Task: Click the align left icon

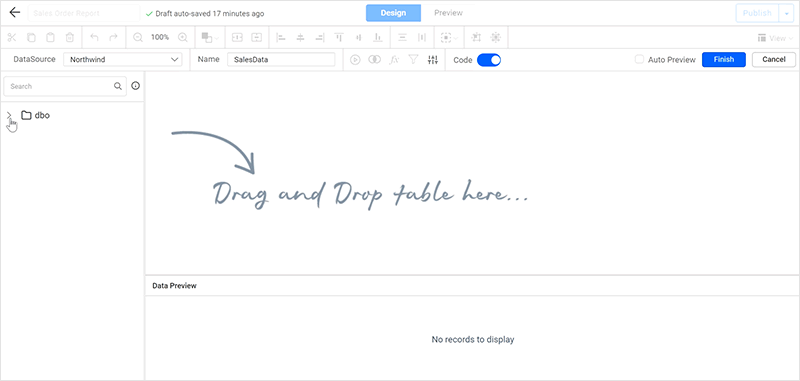Action: tap(281, 37)
